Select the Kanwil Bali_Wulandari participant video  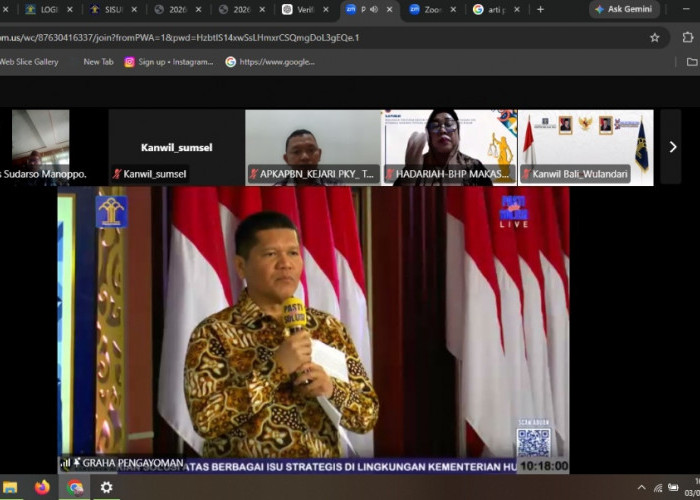(586, 147)
